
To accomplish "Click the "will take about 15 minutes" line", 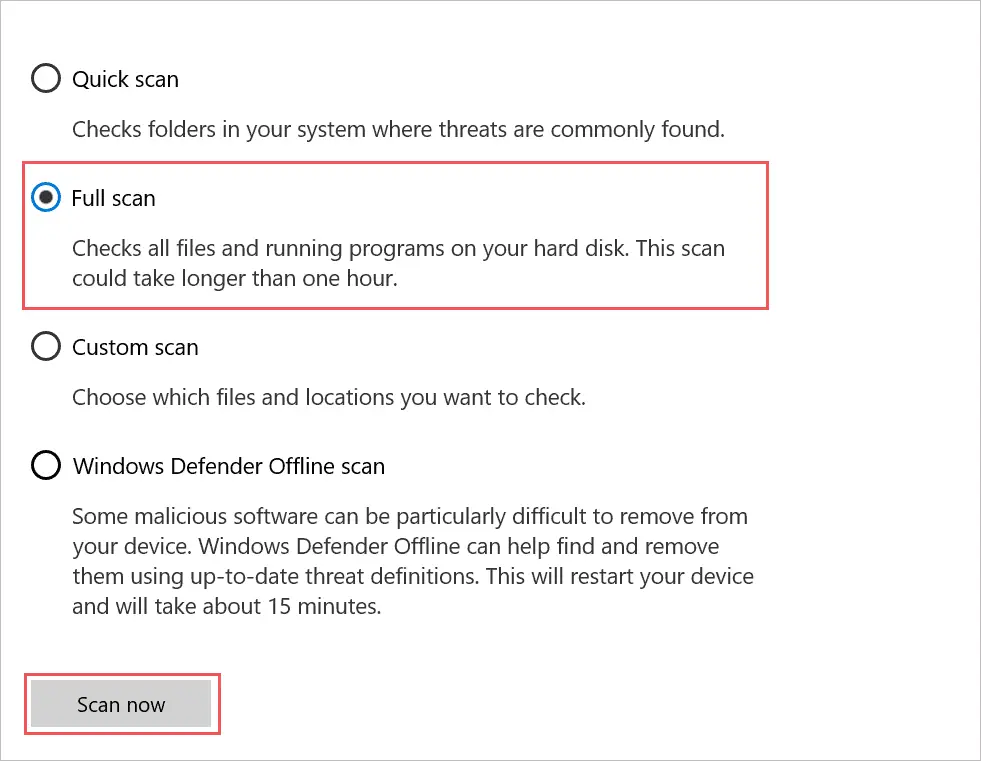I will (x=249, y=607).
